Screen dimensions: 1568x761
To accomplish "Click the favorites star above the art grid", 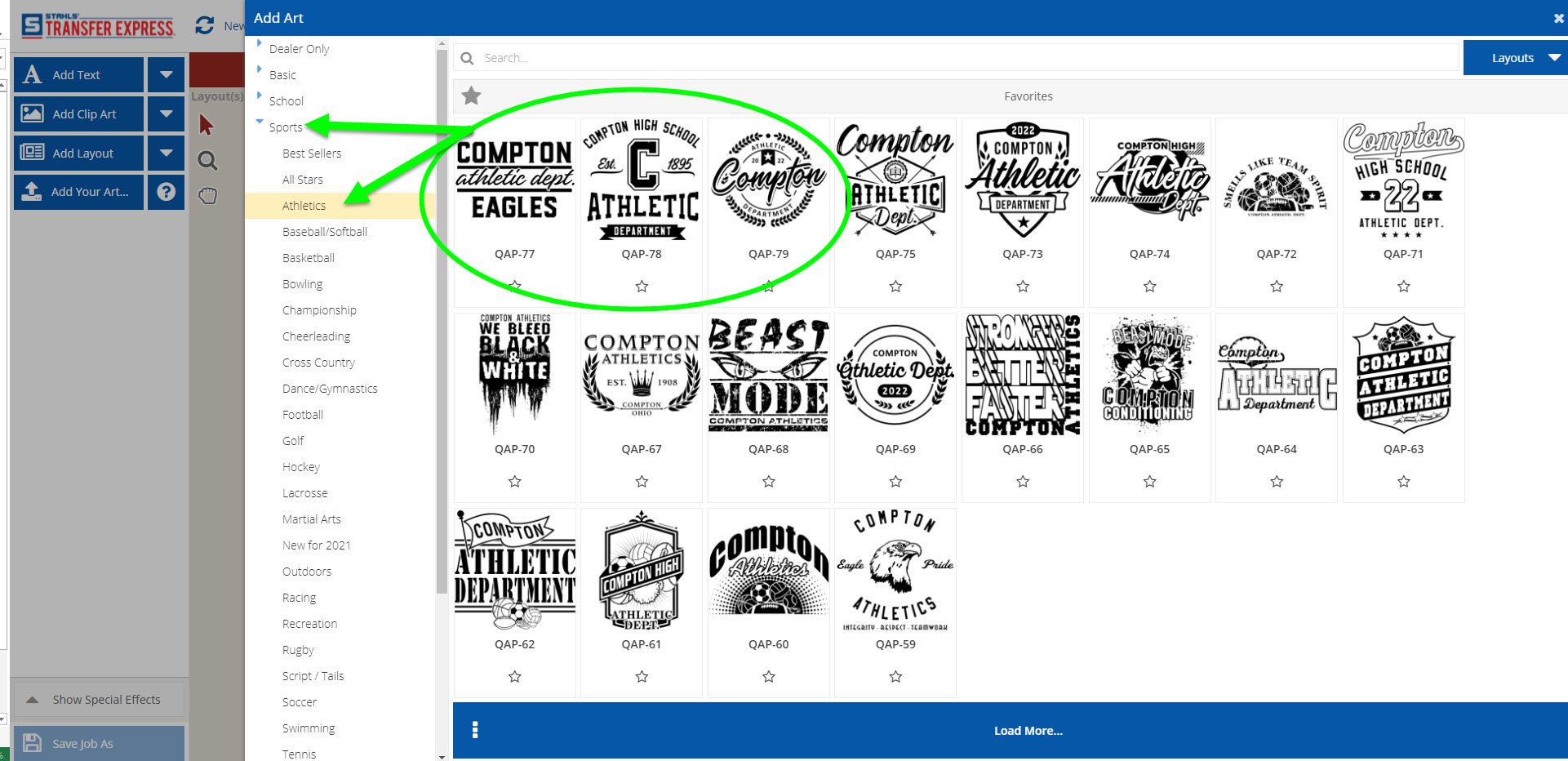I will point(471,96).
